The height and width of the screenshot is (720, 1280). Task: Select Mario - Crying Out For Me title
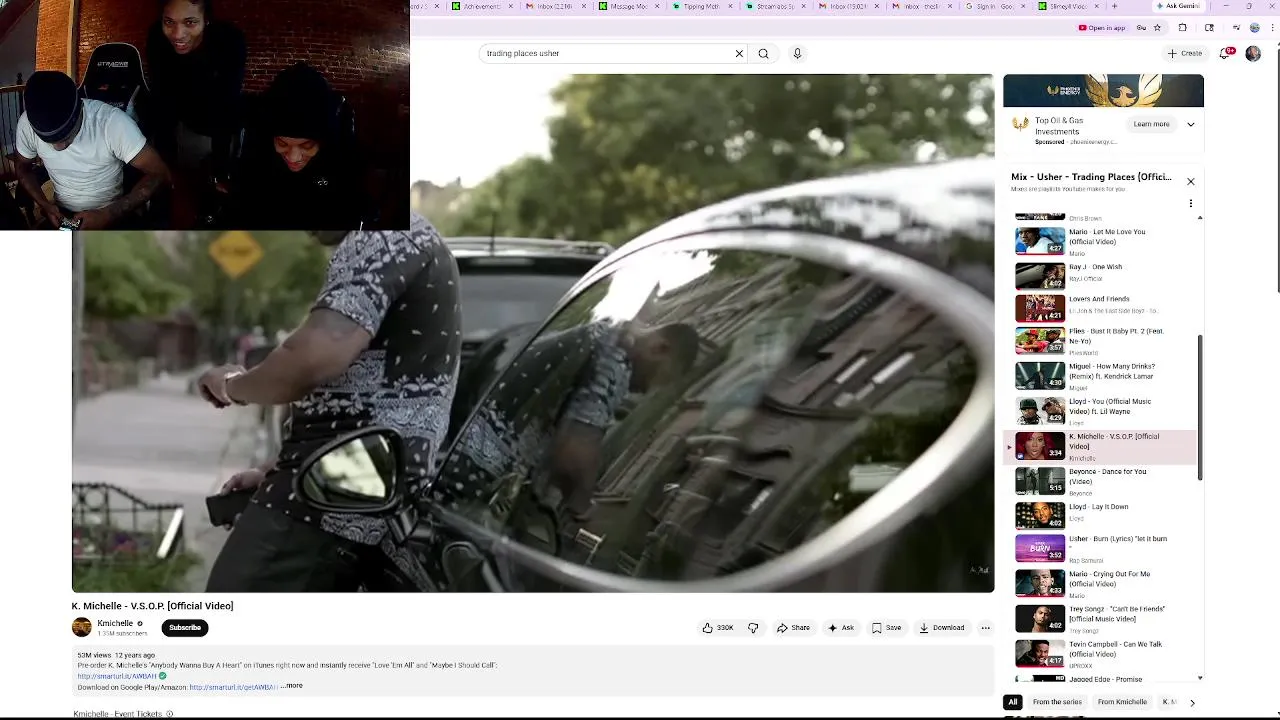(x=1109, y=579)
